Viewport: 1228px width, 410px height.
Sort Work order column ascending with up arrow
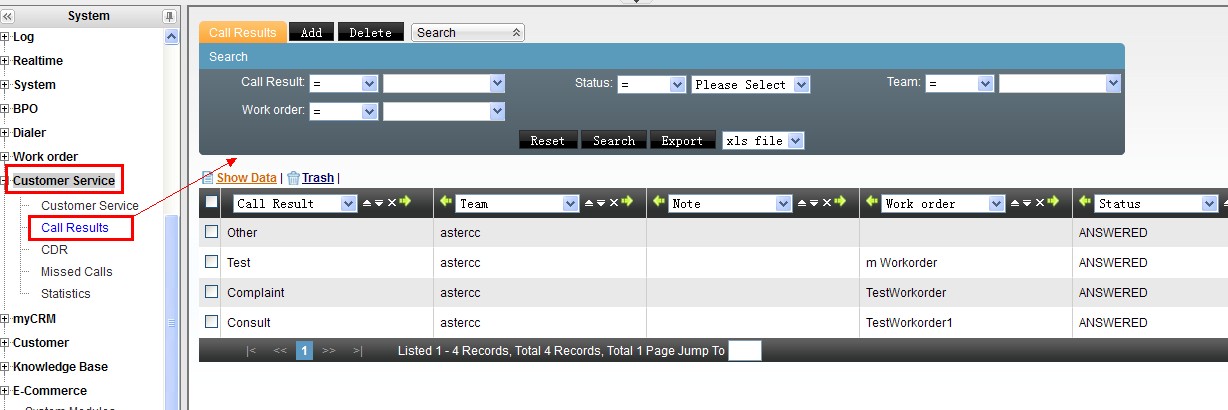(1016, 203)
